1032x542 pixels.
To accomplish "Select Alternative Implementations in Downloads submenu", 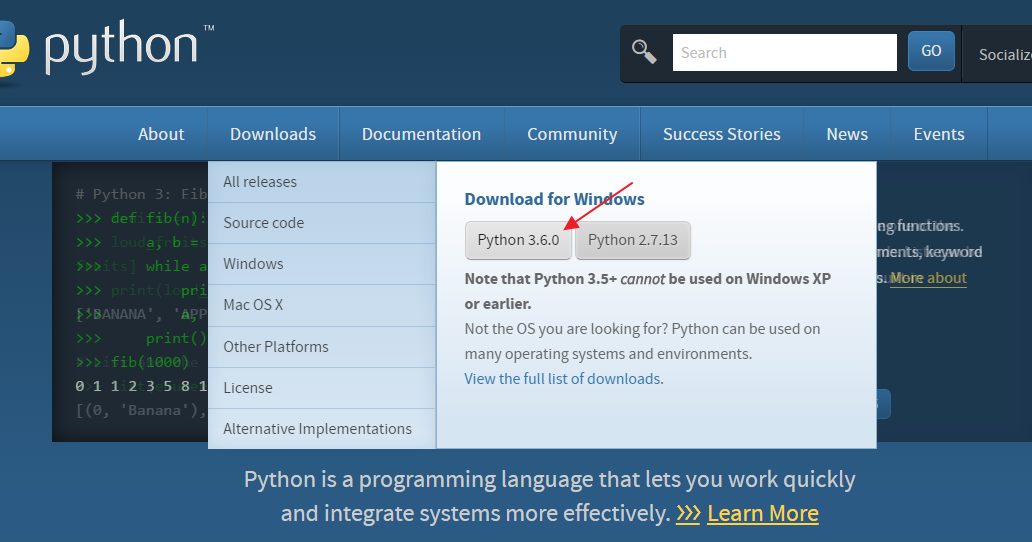I will coord(322,429).
